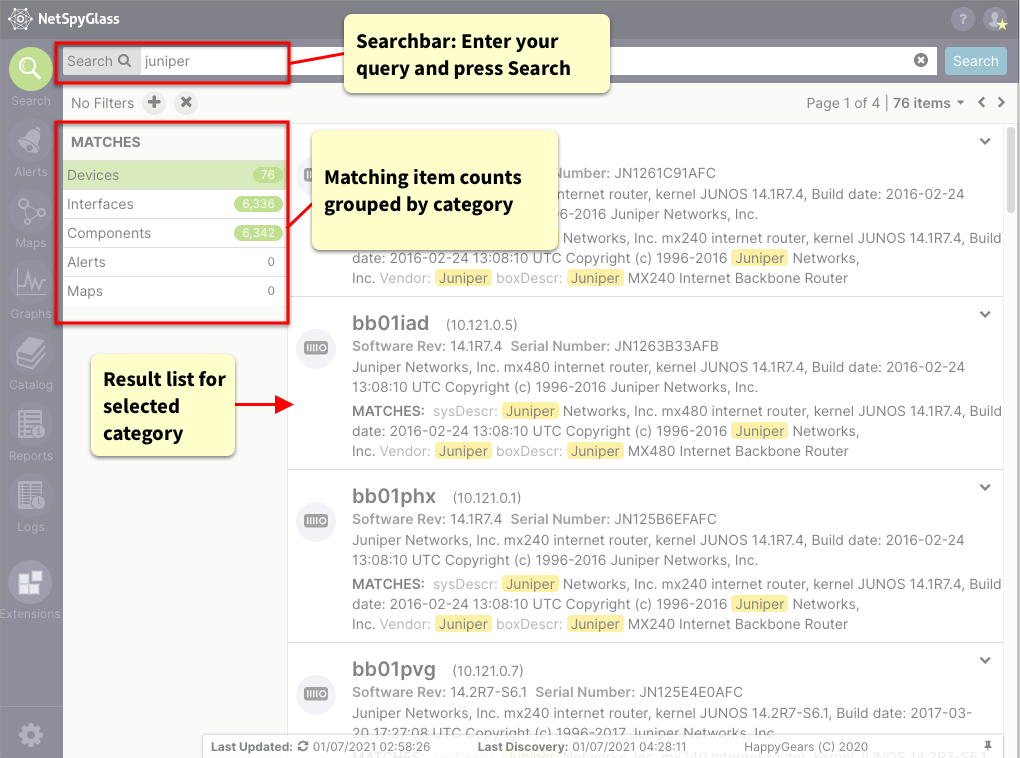Open the user profile icon
The width and height of the screenshot is (1020, 758).
pyautogui.click(x=995, y=19)
